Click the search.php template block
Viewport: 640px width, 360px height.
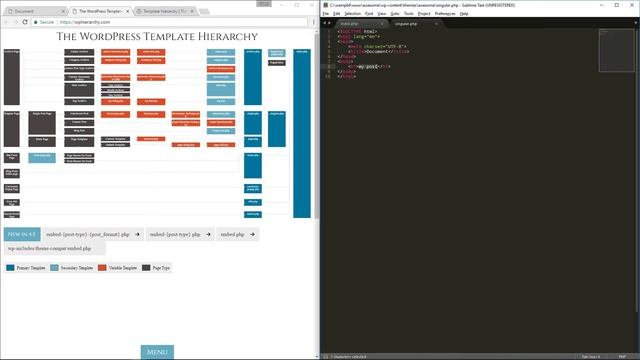[253, 215]
